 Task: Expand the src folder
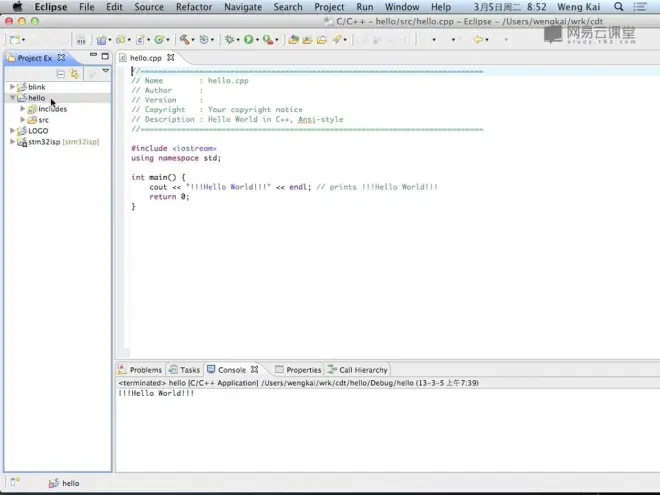pyautogui.click(x=23, y=120)
